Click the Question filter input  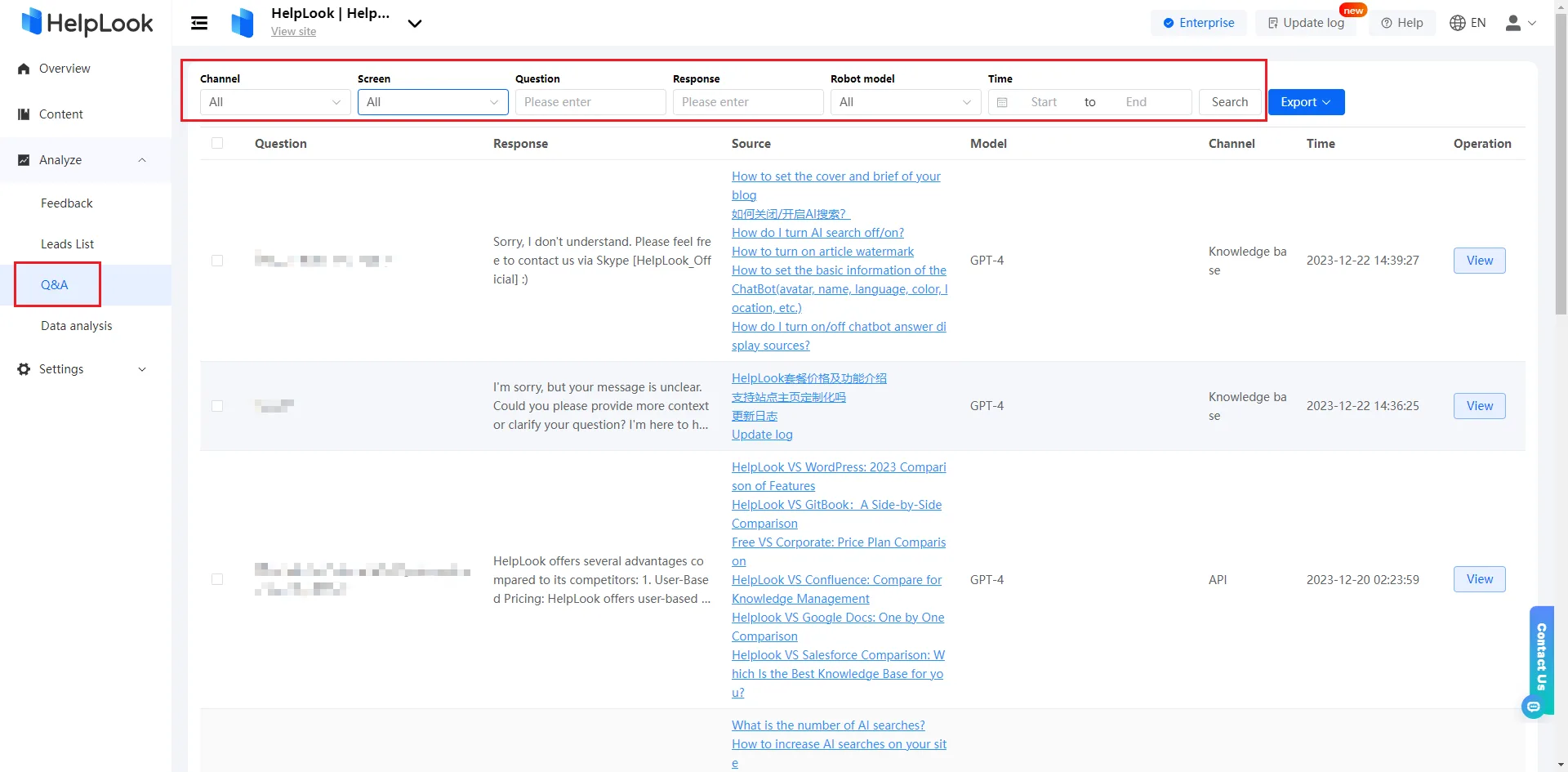(590, 102)
